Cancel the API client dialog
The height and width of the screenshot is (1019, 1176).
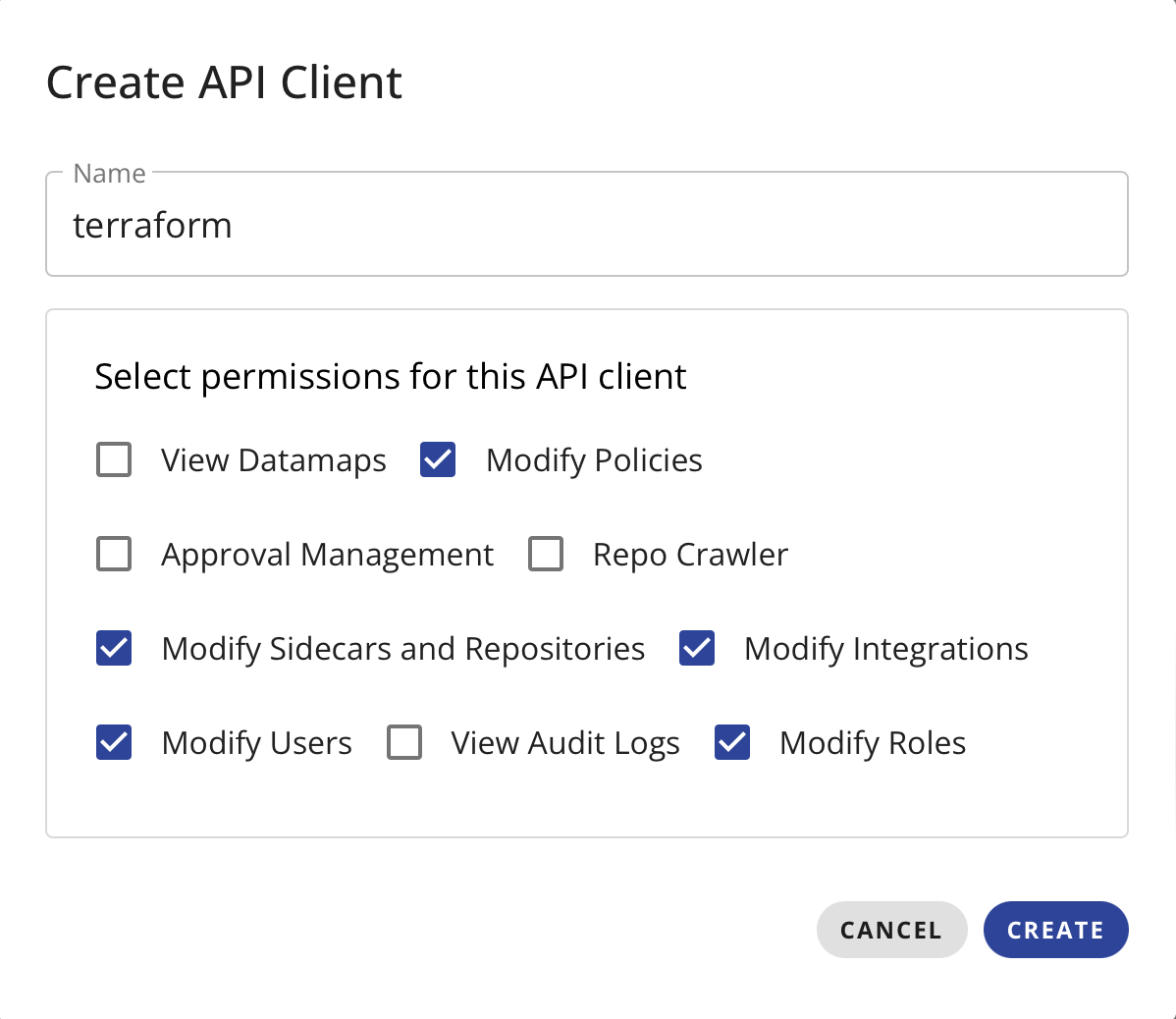tap(891, 930)
